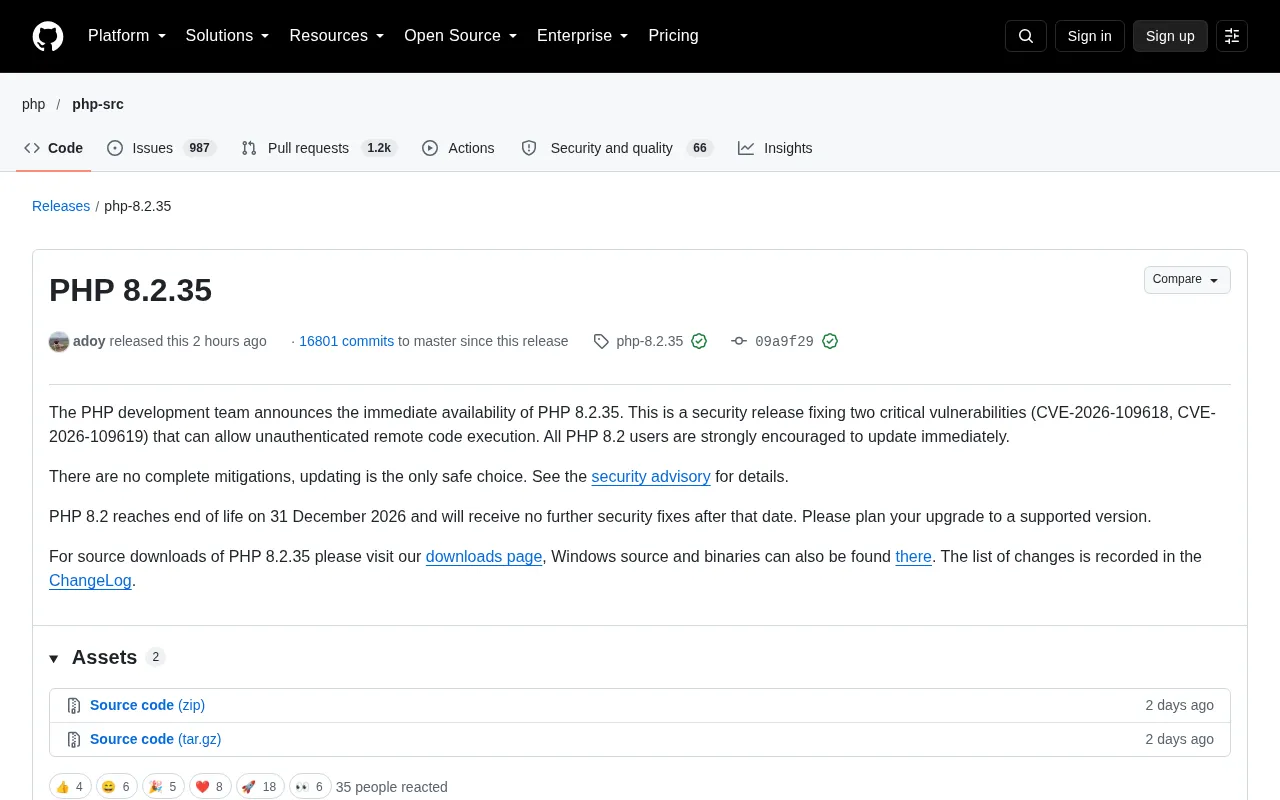Open appearance settings sliders icon
The image size is (1280, 800).
click(1232, 36)
